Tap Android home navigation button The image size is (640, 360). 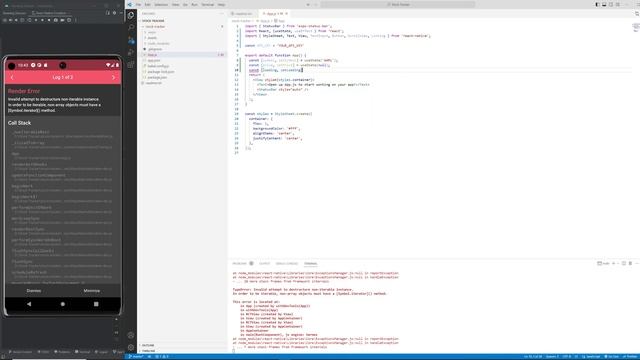pyautogui.click(x=62, y=304)
